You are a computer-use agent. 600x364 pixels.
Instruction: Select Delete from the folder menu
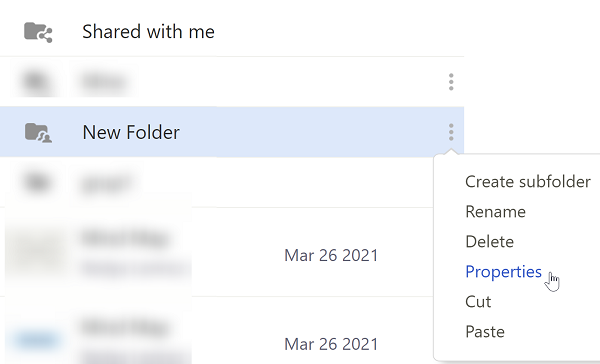489,242
